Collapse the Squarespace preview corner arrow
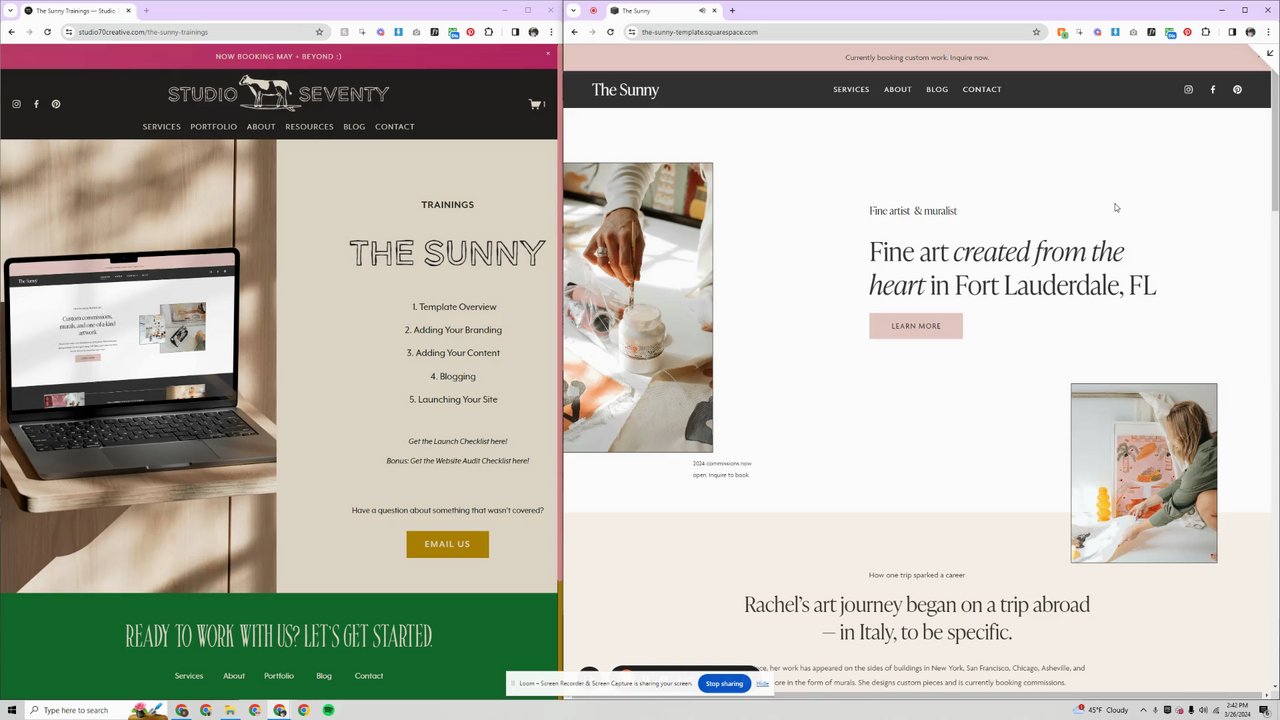Image resolution: width=1280 pixels, height=720 pixels. [1270, 53]
